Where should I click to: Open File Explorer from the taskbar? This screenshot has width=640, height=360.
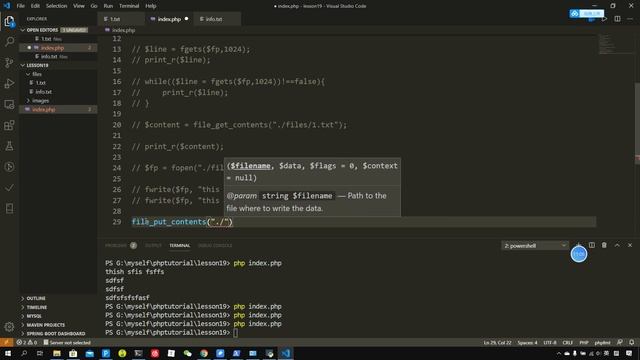point(57,353)
